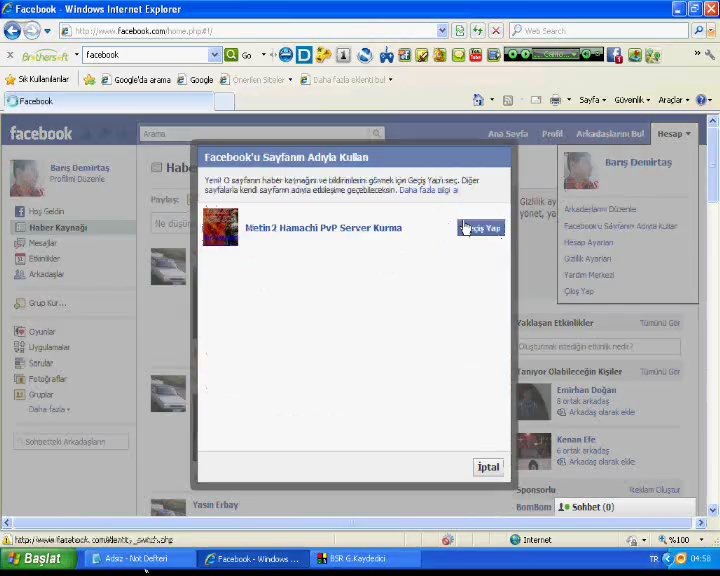This screenshot has width=720, height=576.
Task: Expand the address bar URL dropdown
Action: tap(442, 31)
